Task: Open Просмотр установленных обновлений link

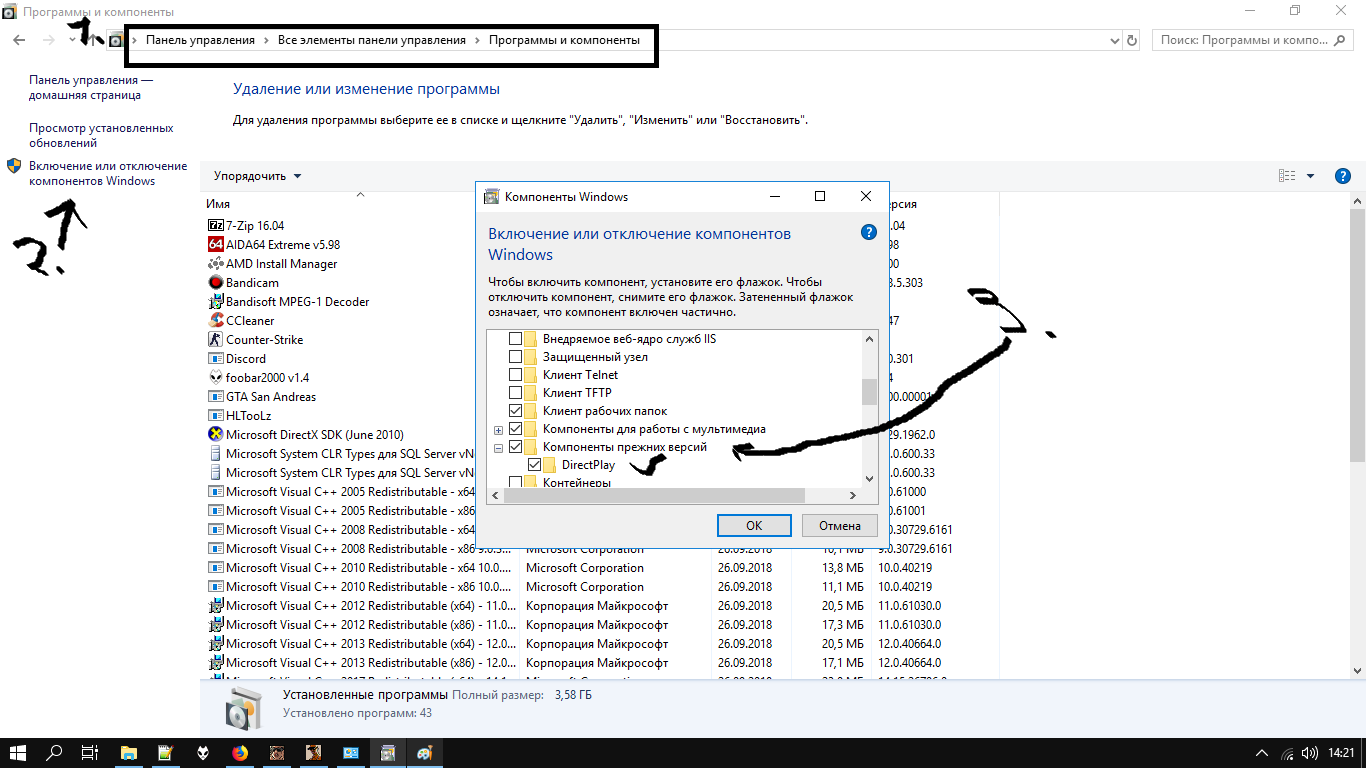Action: click(101, 136)
